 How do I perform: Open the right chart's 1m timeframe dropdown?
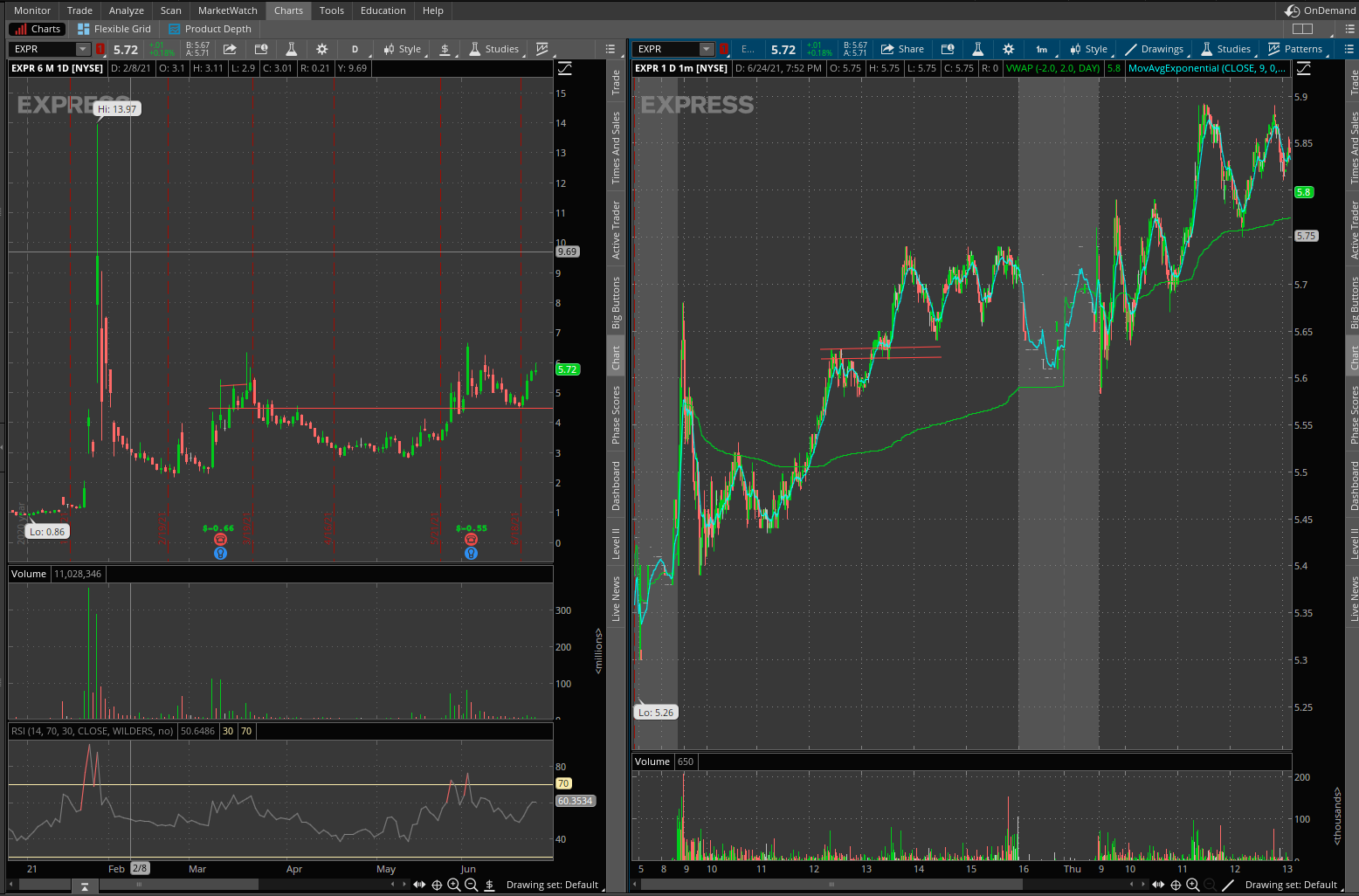(x=1042, y=49)
